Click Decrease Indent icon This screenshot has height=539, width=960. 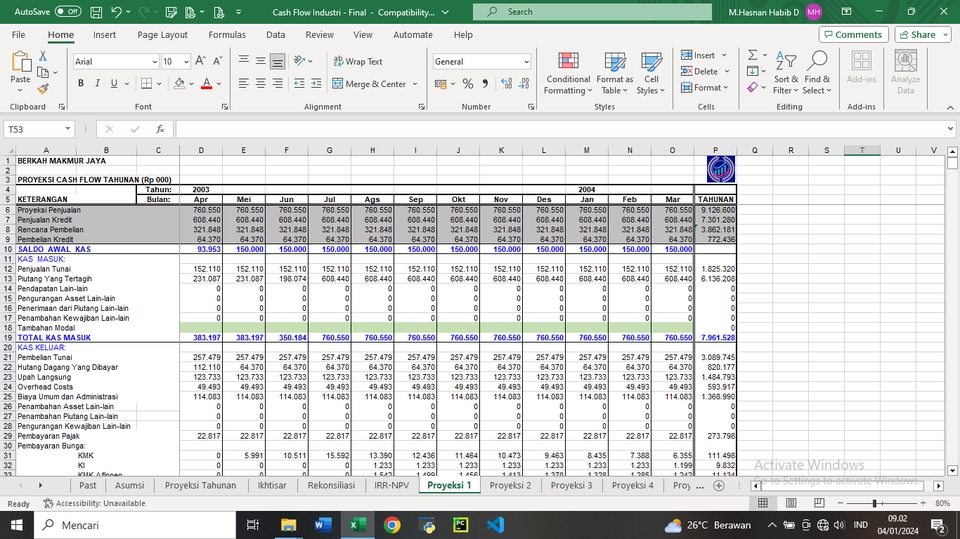click(299, 83)
